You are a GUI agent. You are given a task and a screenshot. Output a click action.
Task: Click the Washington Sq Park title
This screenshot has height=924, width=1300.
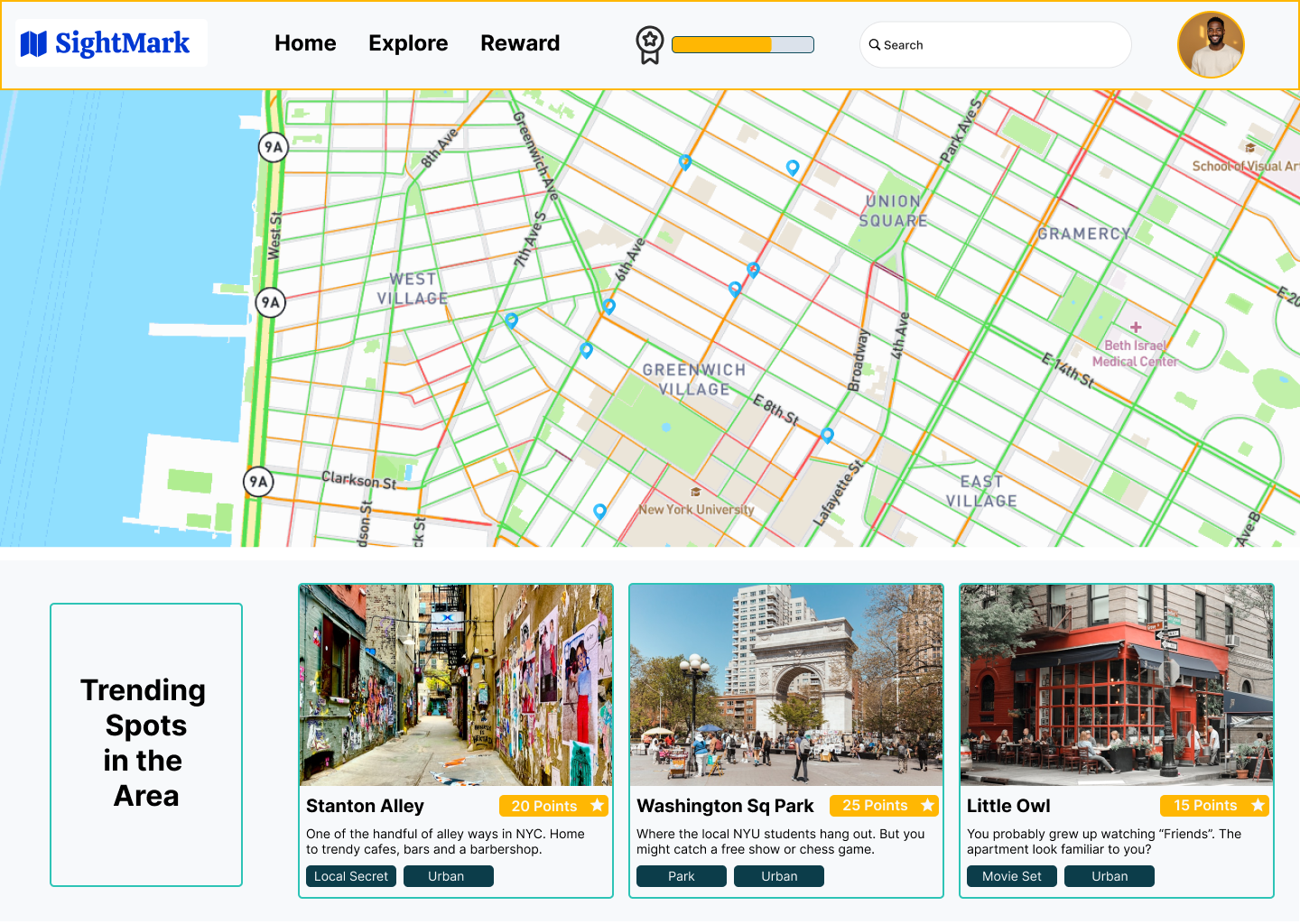tap(725, 806)
